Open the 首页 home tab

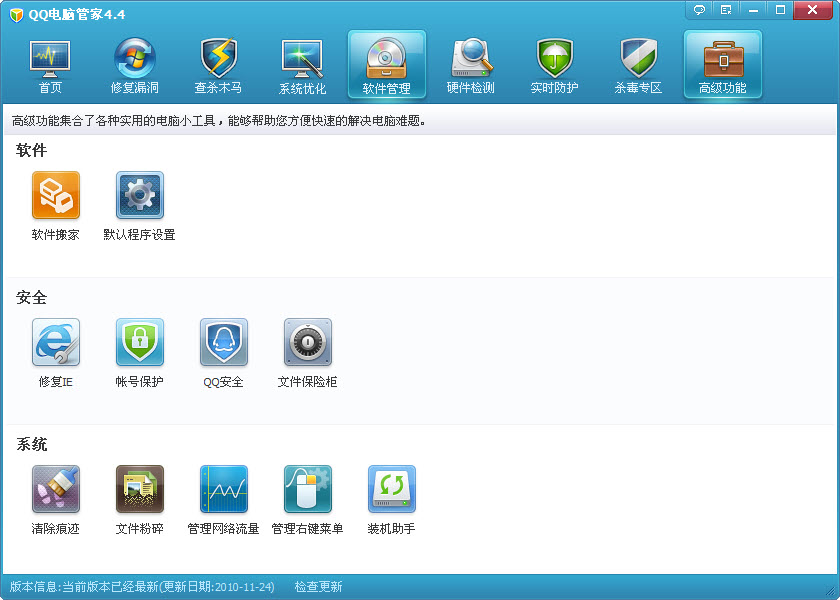50,65
